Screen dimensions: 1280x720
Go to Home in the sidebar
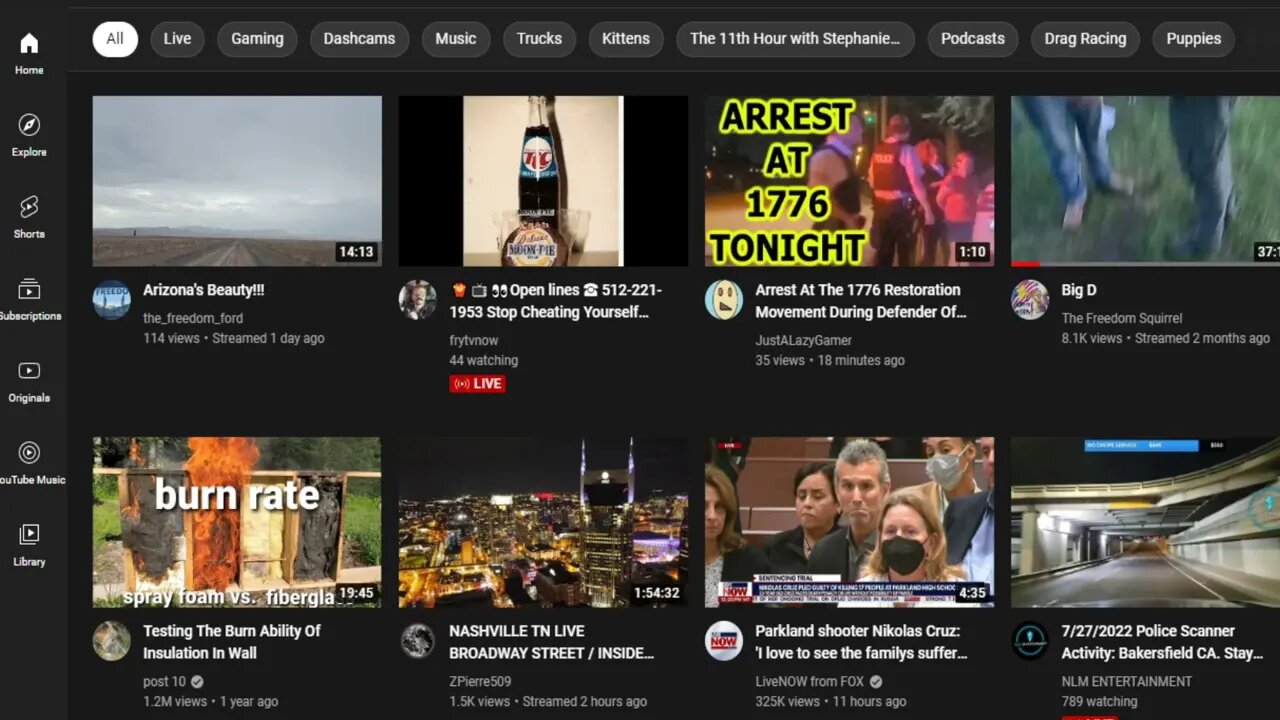(x=29, y=53)
